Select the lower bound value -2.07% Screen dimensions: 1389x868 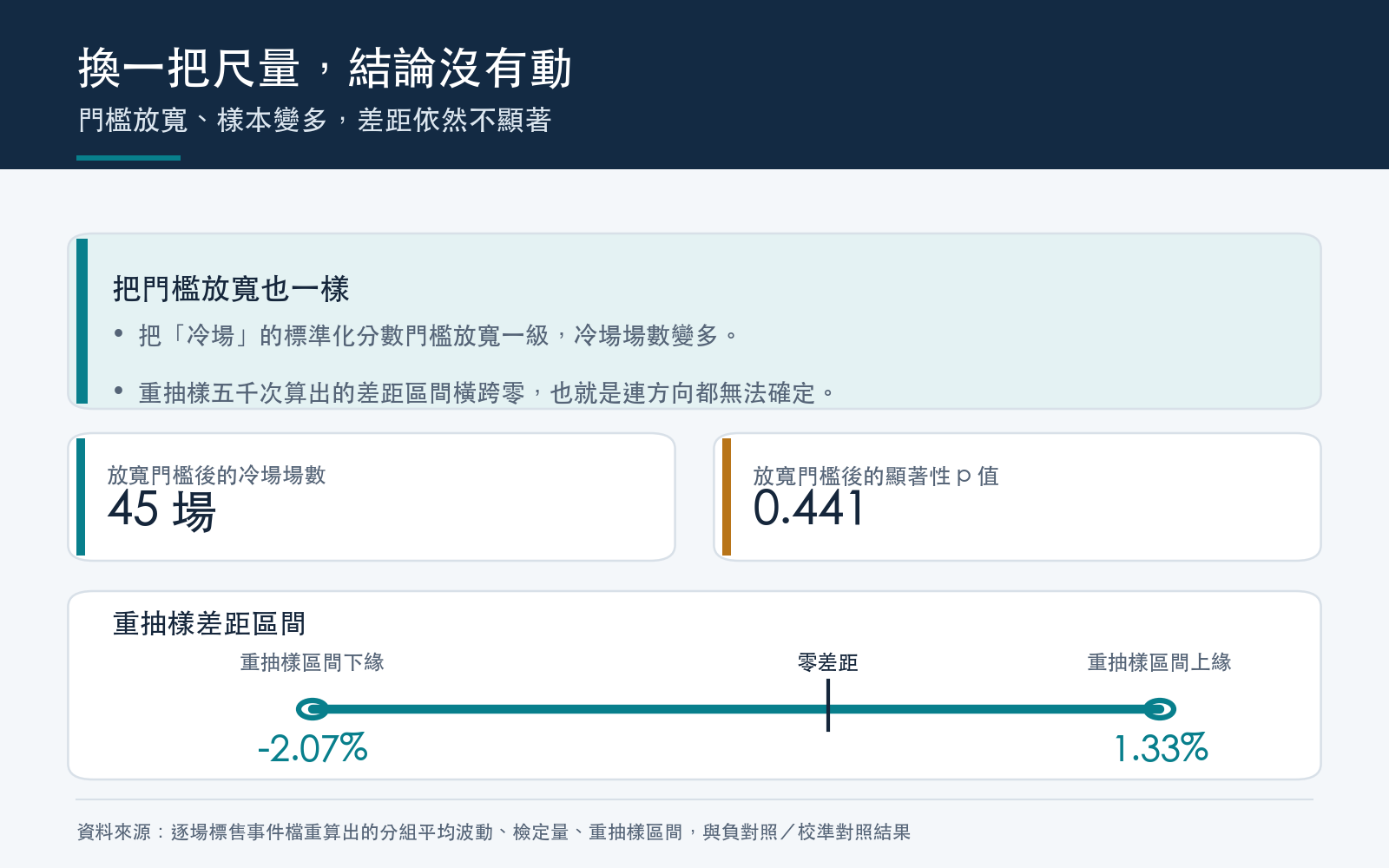coord(313,748)
